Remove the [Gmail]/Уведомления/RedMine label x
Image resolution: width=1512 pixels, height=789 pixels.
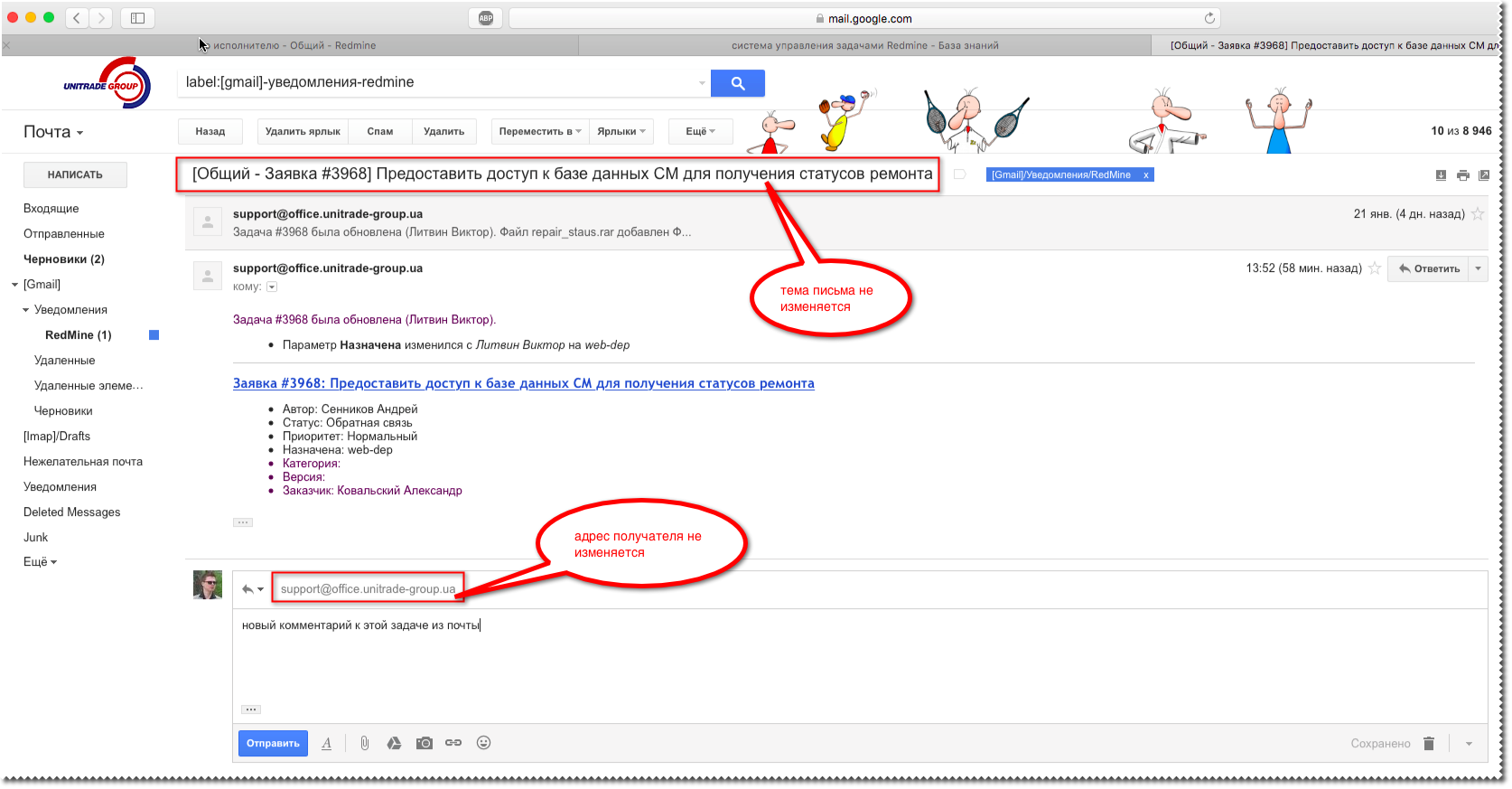pos(1146,175)
